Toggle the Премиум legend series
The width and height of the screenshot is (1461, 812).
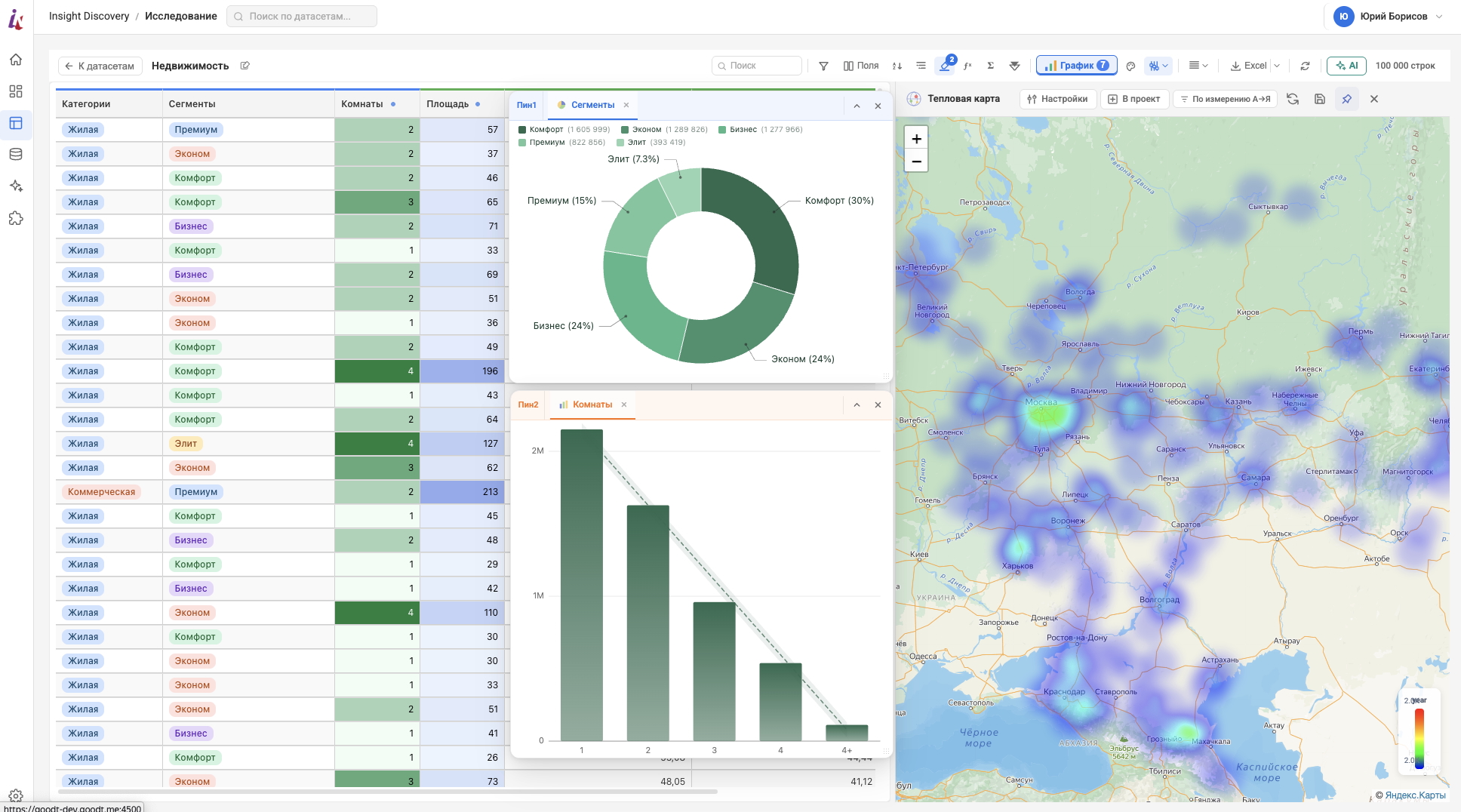click(x=562, y=142)
